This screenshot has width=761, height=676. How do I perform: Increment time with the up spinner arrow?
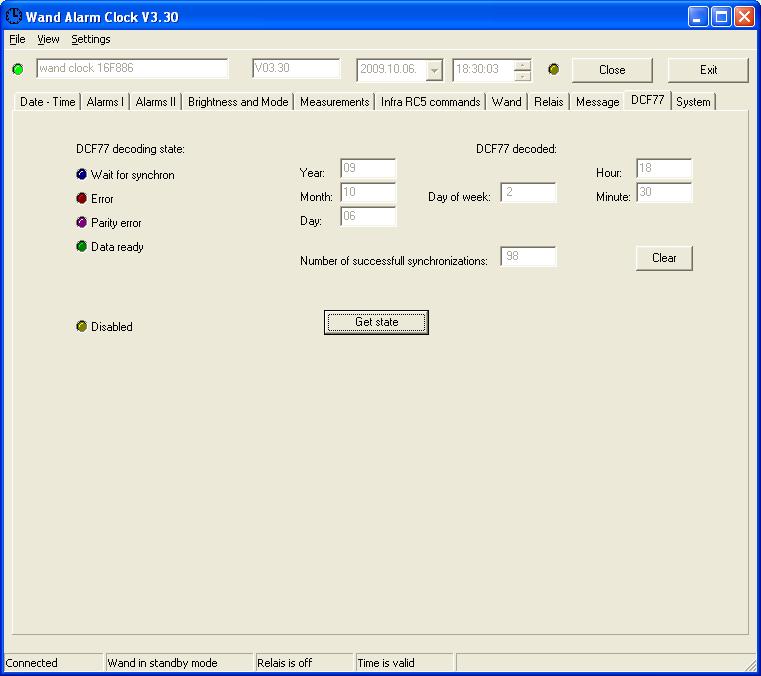tap(522, 65)
